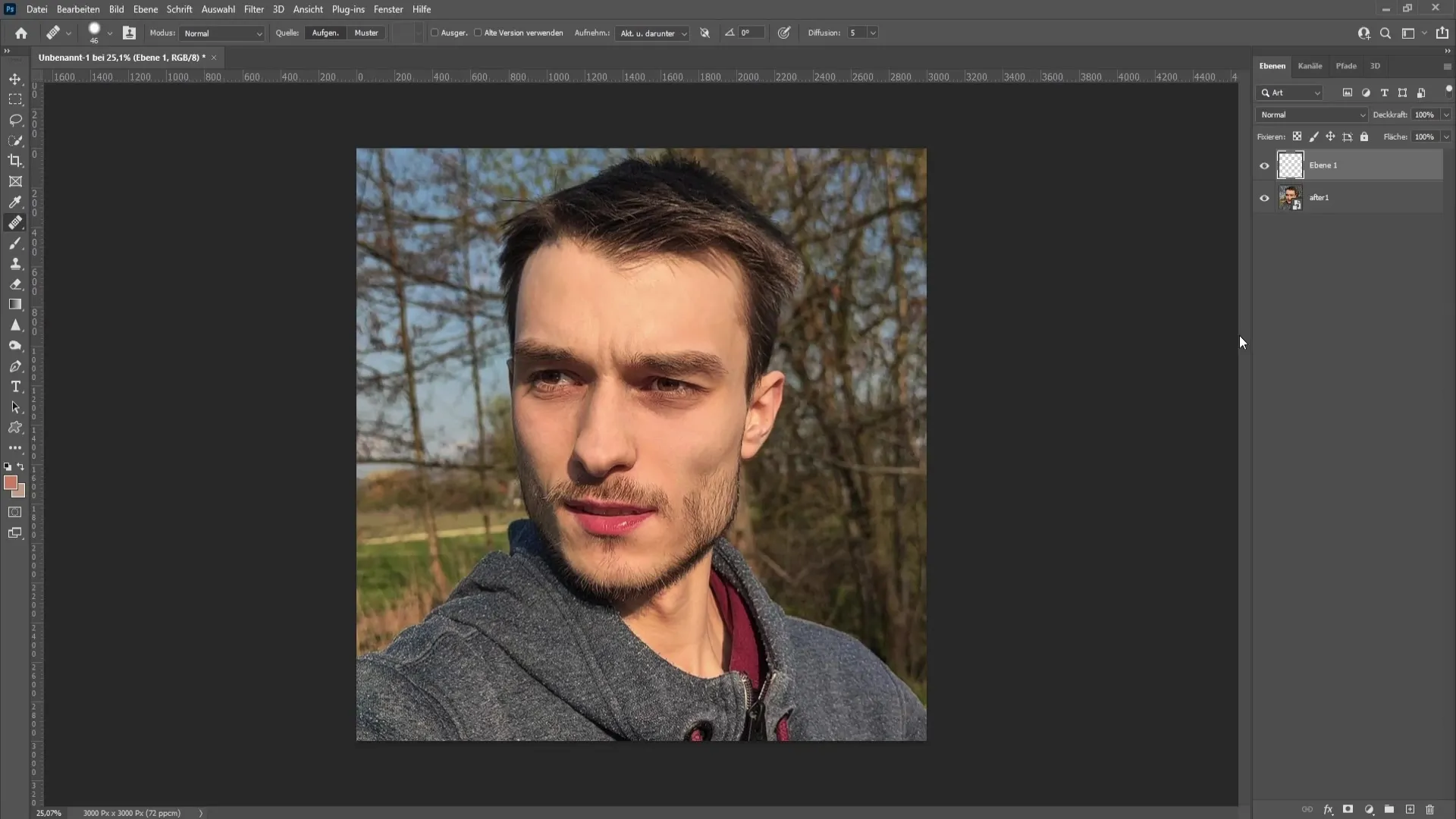Select the Type tool
Image resolution: width=1456 pixels, height=819 pixels.
click(x=15, y=387)
